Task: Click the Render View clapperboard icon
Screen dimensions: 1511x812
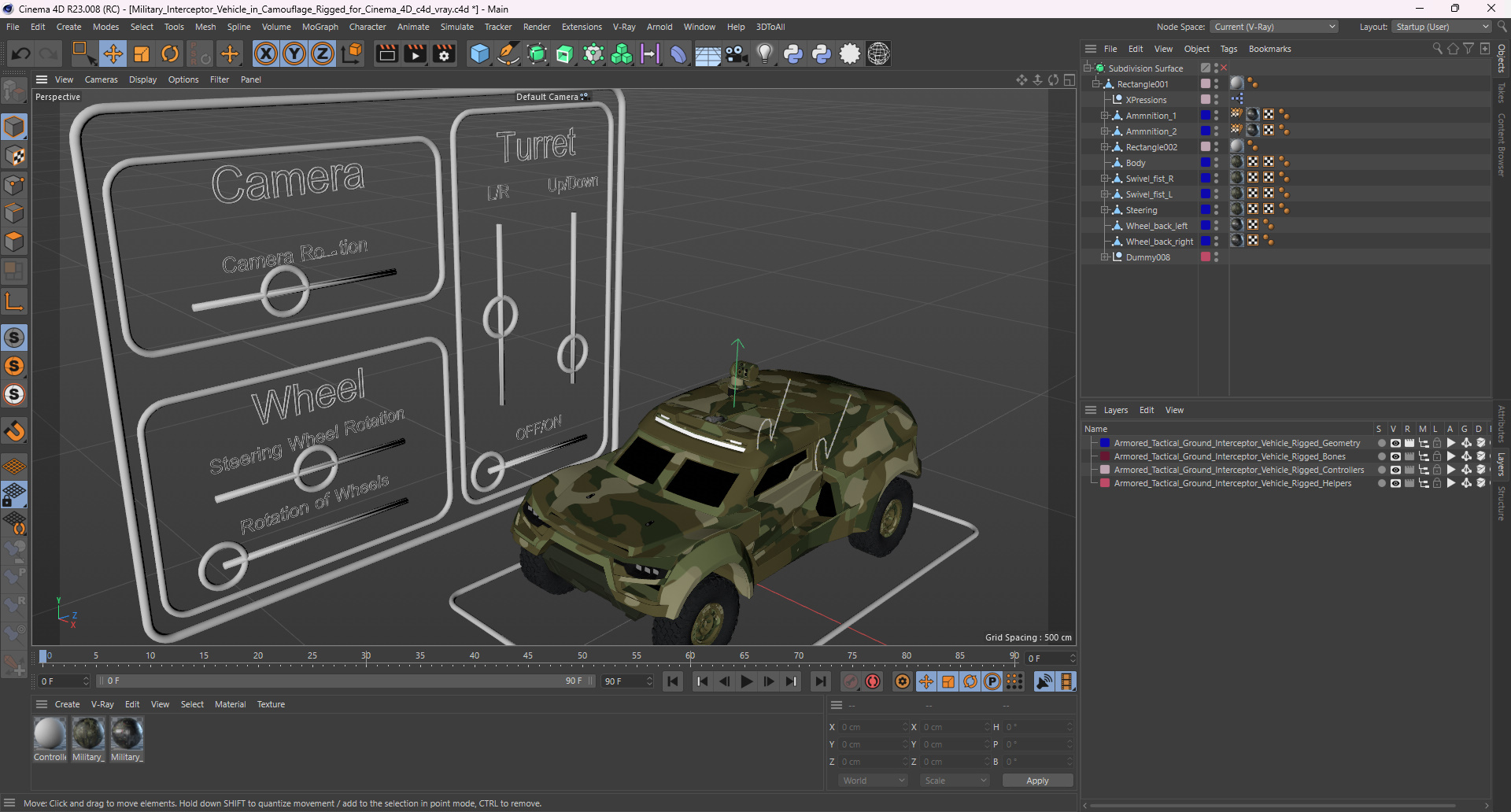Action: [386, 54]
